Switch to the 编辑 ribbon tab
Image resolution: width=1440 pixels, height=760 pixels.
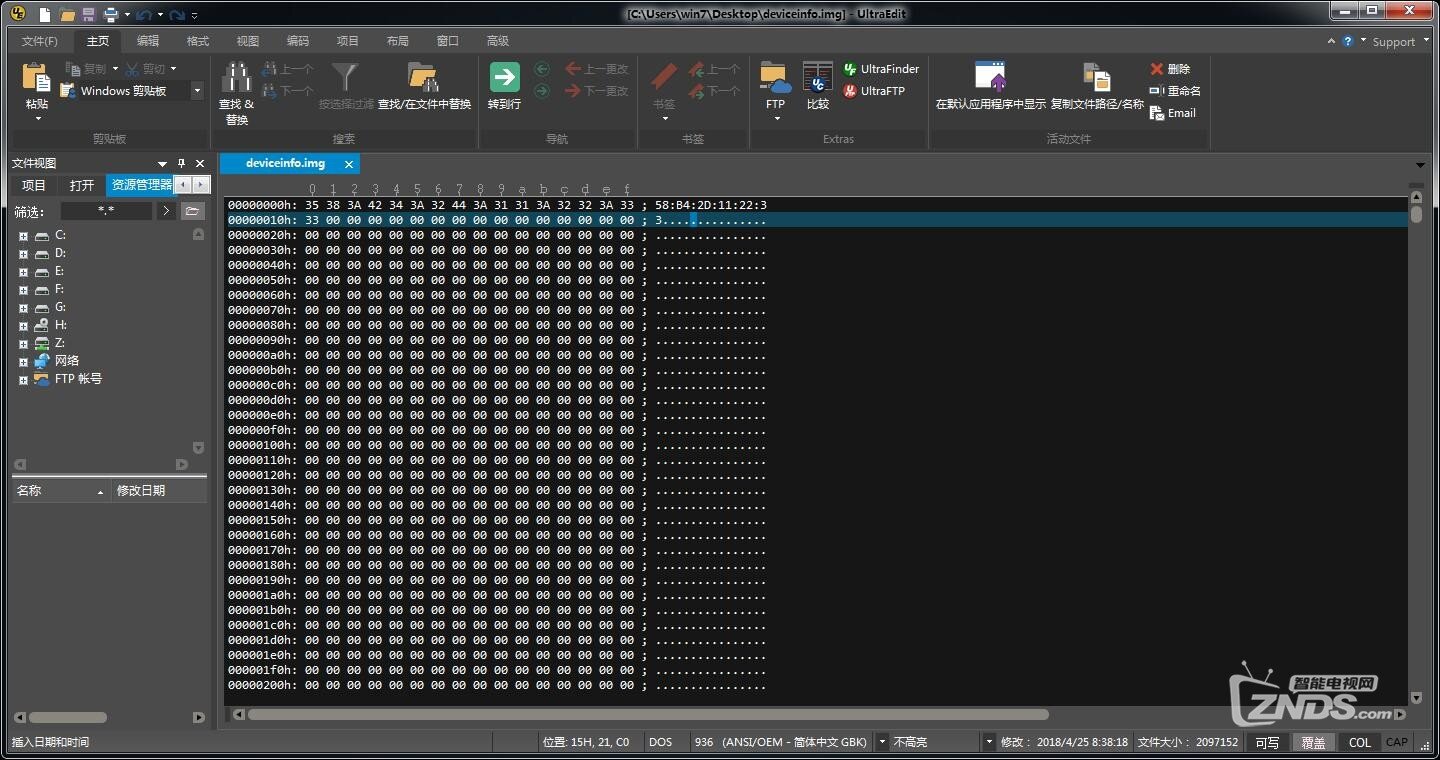point(148,41)
